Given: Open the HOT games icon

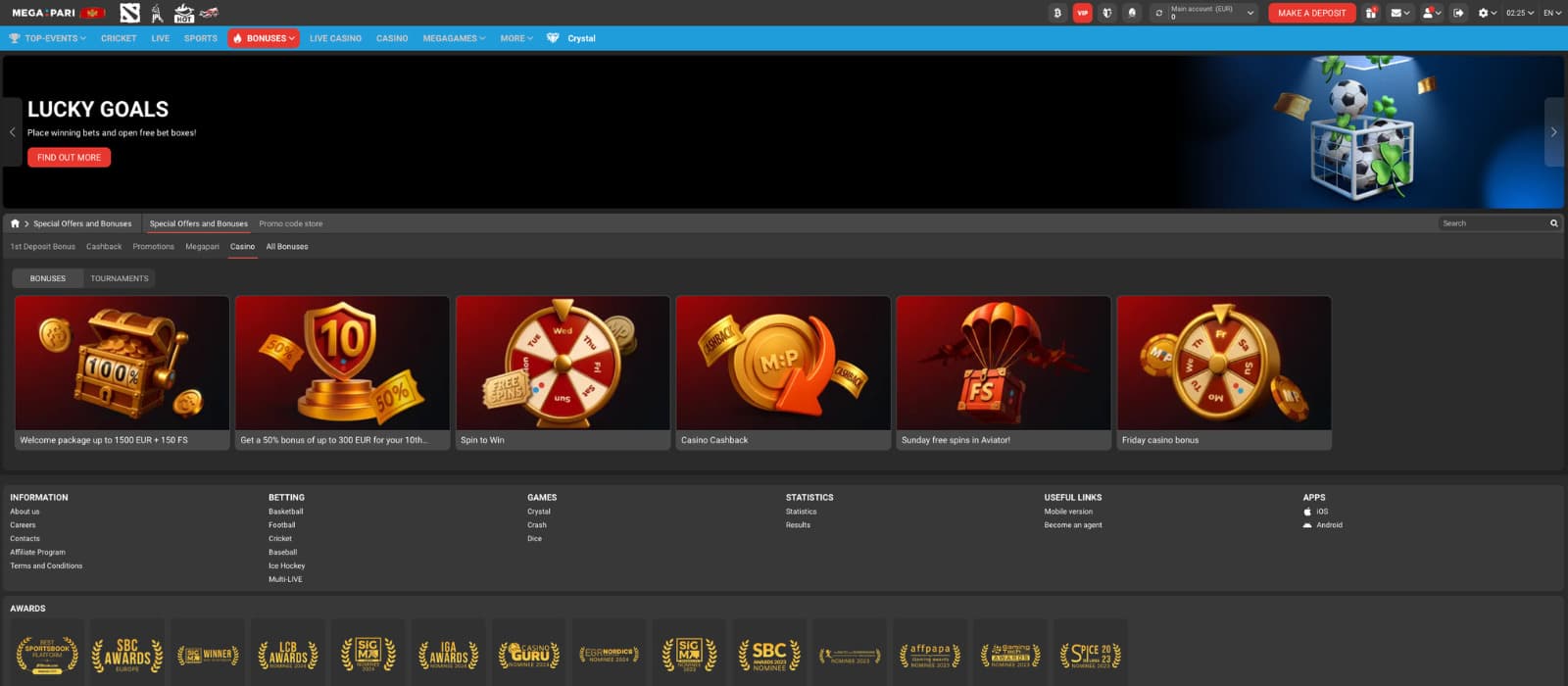Looking at the screenshot, I should (183, 13).
